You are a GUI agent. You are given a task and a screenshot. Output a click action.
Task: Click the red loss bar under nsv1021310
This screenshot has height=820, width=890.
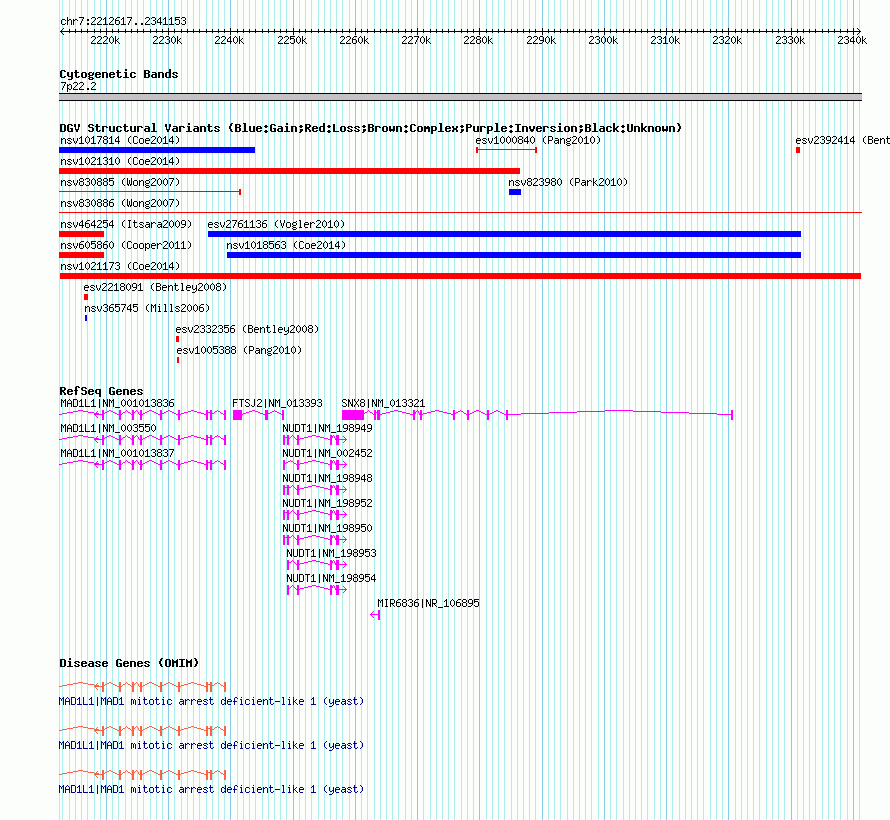click(x=289, y=171)
